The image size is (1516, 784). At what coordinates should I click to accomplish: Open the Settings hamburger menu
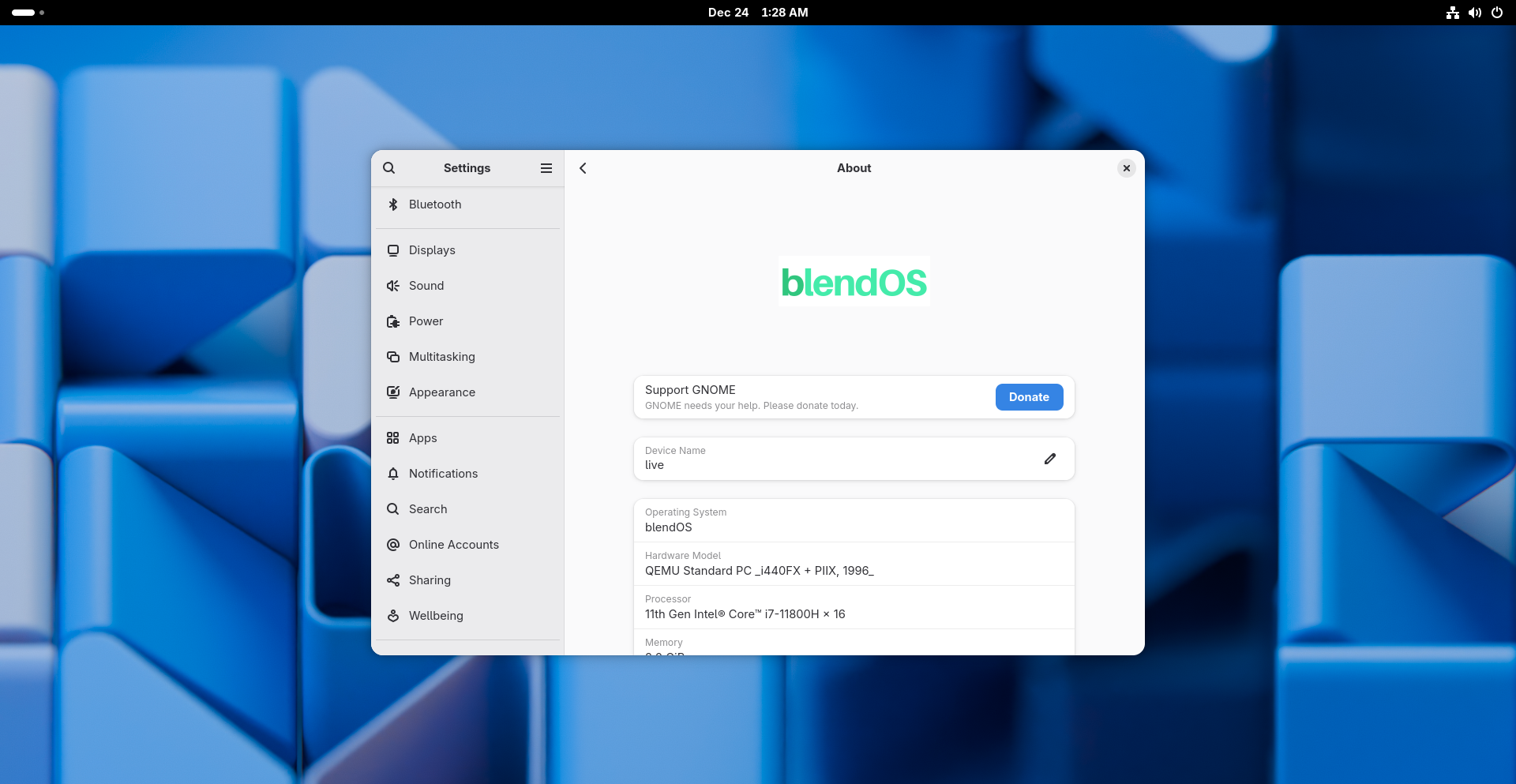click(546, 168)
